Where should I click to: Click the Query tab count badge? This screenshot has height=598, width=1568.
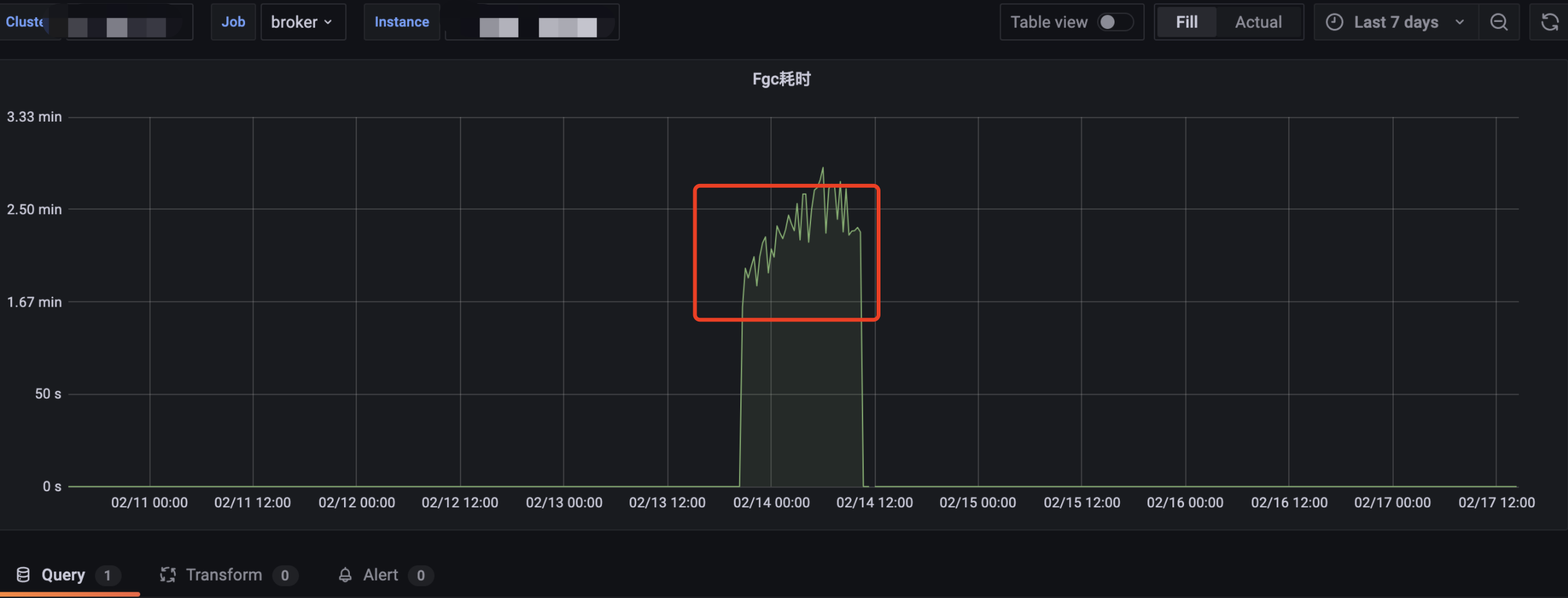click(x=107, y=575)
